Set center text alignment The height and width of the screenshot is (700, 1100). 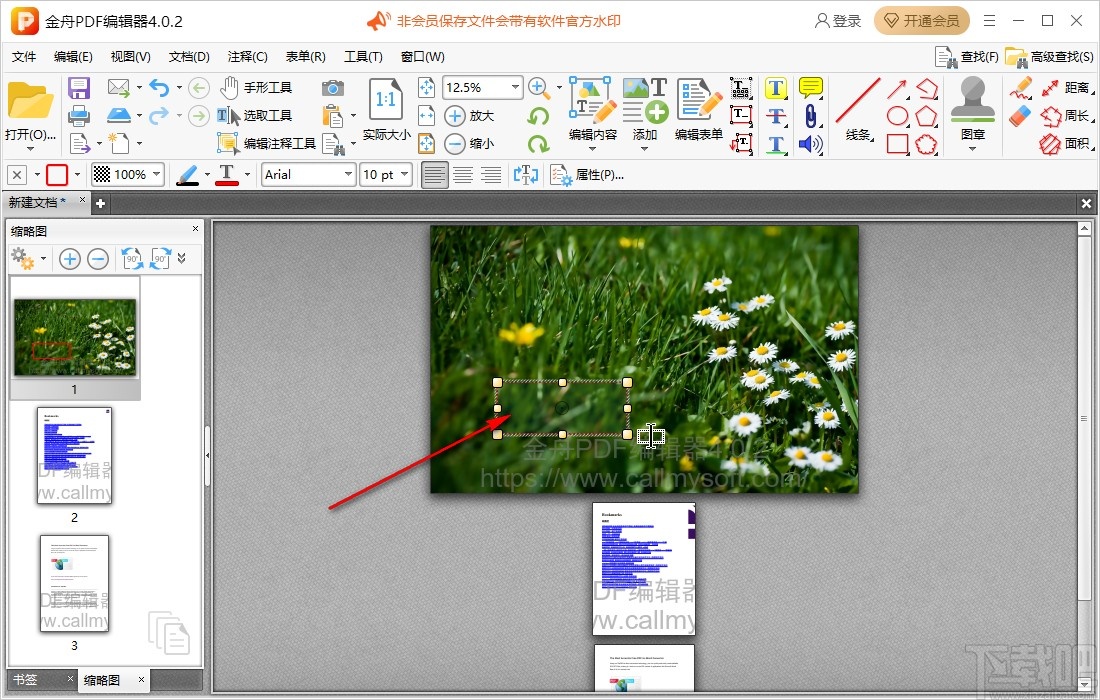pos(462,175)
